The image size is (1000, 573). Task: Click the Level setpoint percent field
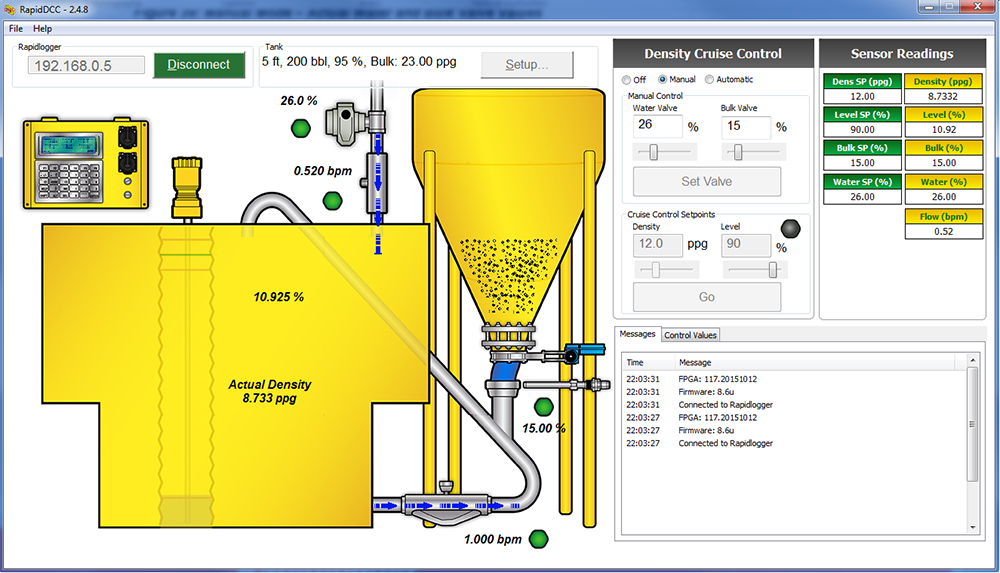[x=746, y=245]
